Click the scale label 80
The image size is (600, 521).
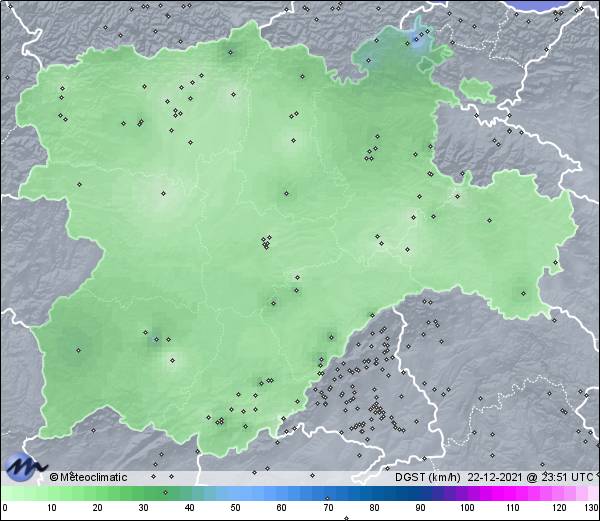click(375, 508)
